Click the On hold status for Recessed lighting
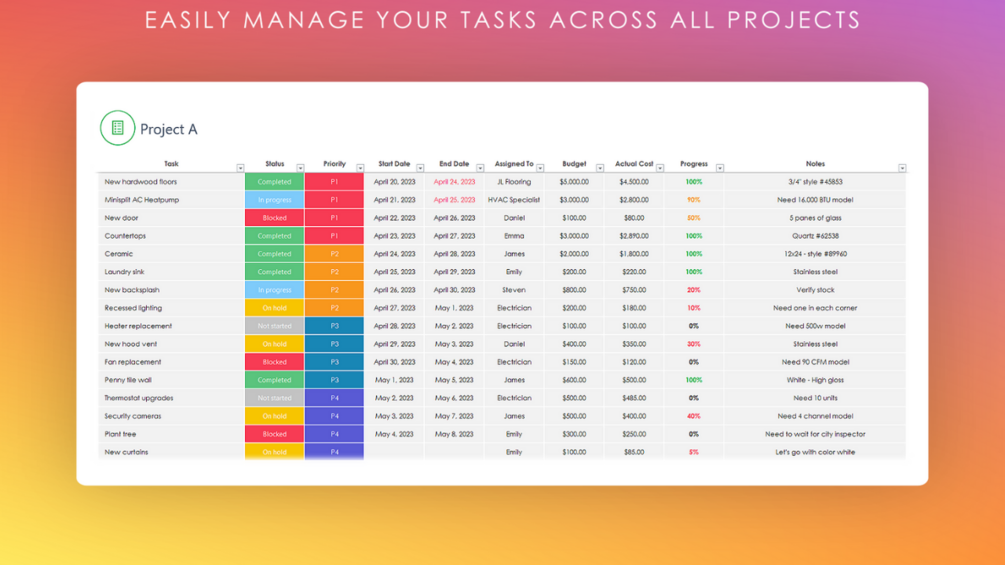 tap(274, 308)
